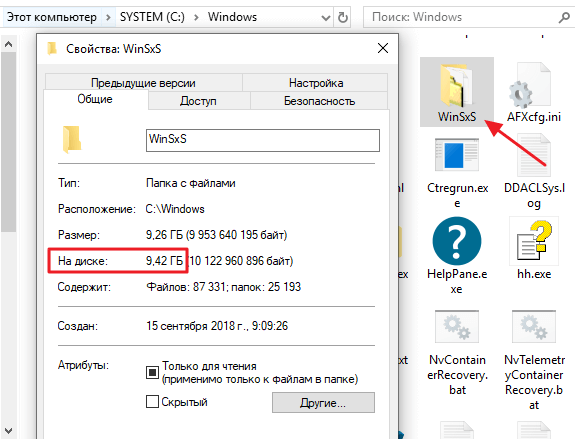Screen dimensions: 575x439
Task: Click the folder name field containing WinSxS
Action: tap(263, 140)
